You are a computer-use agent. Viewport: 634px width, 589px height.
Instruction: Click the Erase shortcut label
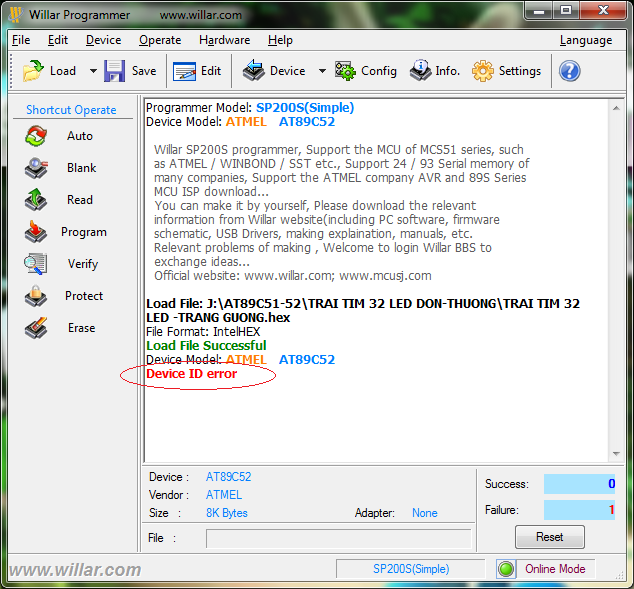coord(82,328)
